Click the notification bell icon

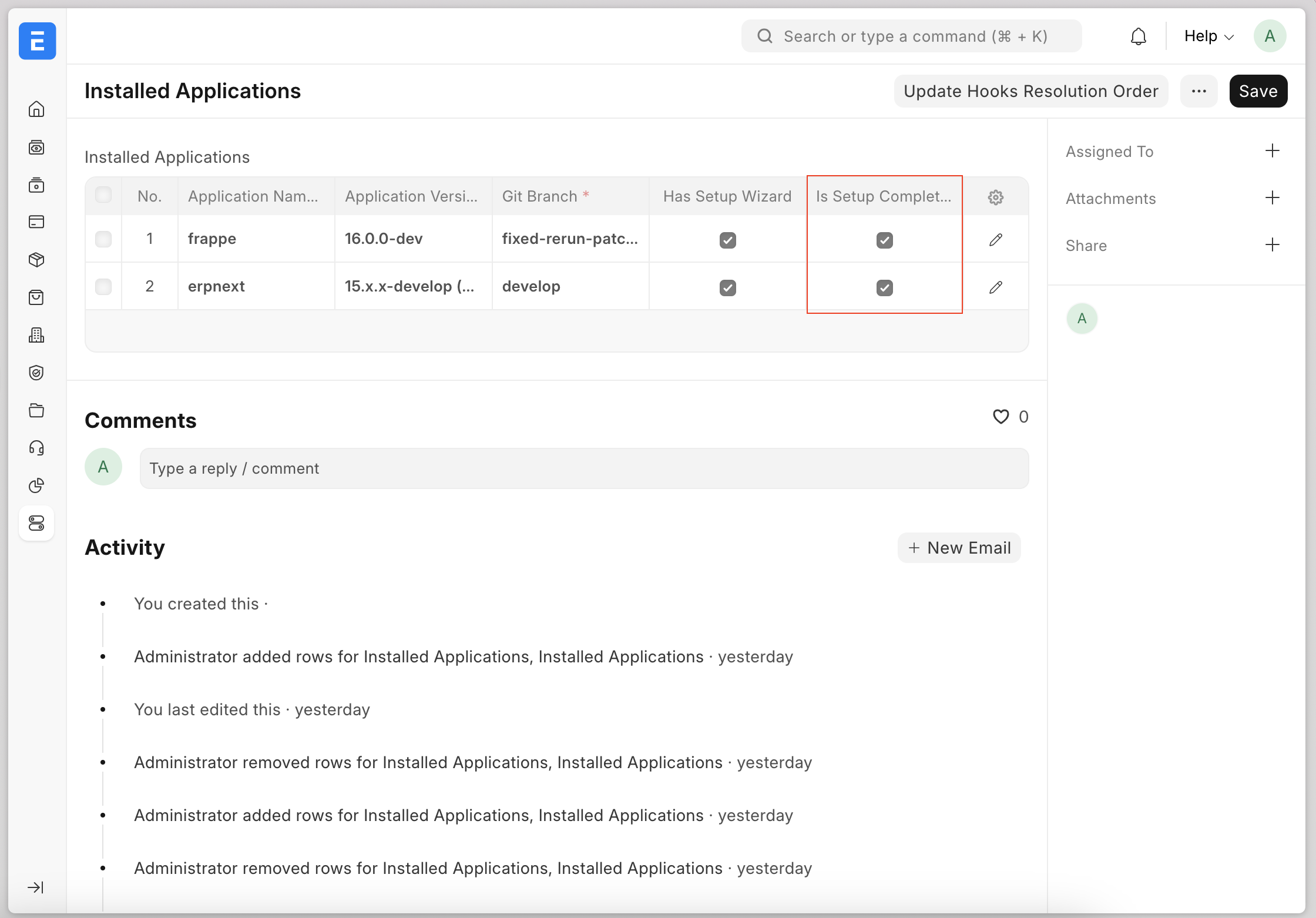click(x=1139, y=36)
